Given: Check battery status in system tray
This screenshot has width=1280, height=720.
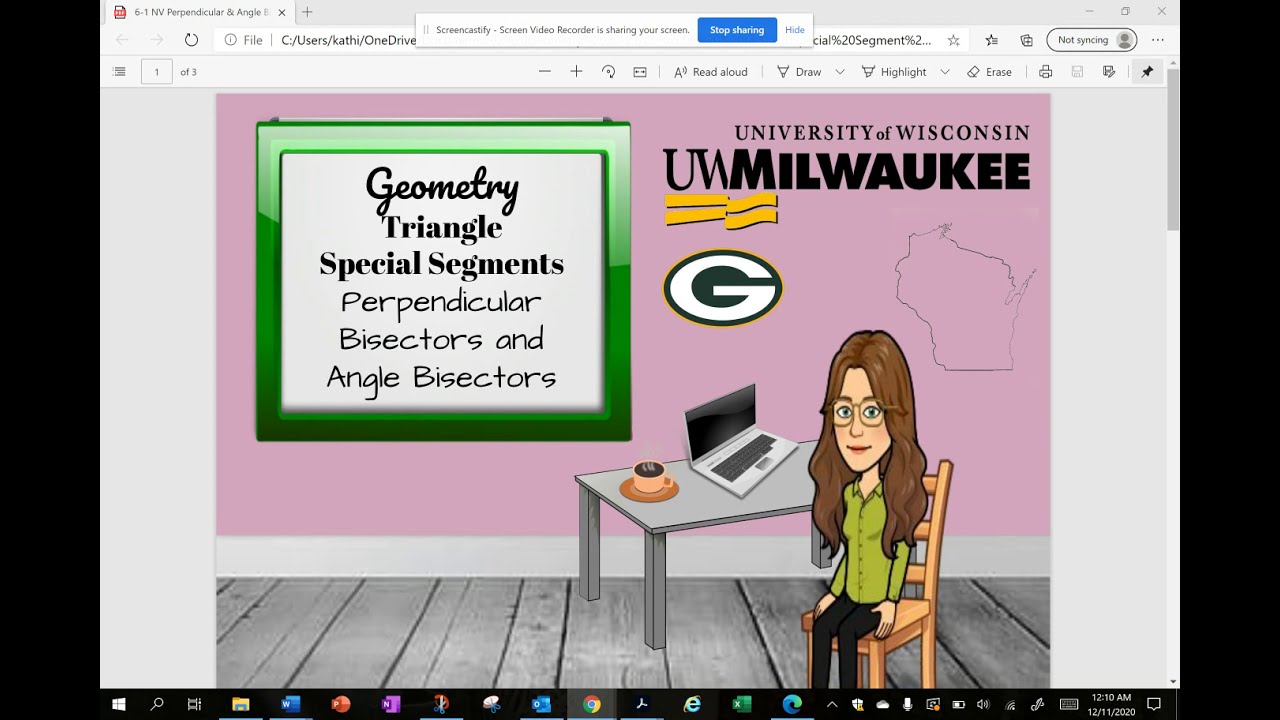Looking at the screenshot, I should pyautogui.click(x=958, y=704).
